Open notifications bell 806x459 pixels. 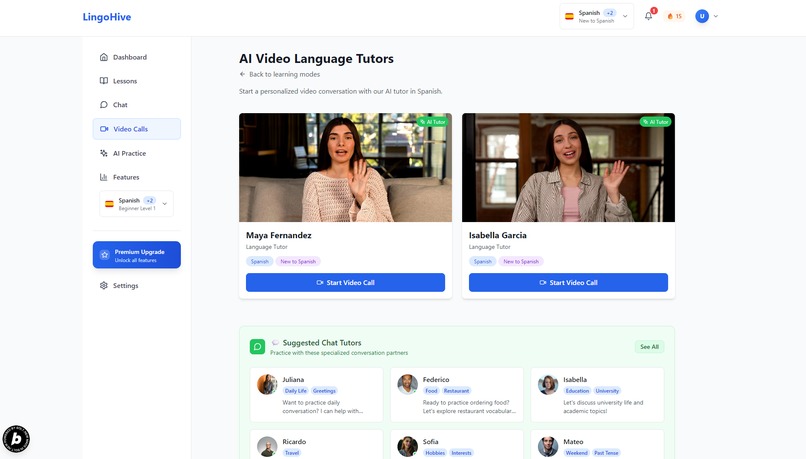click(649, 16)
